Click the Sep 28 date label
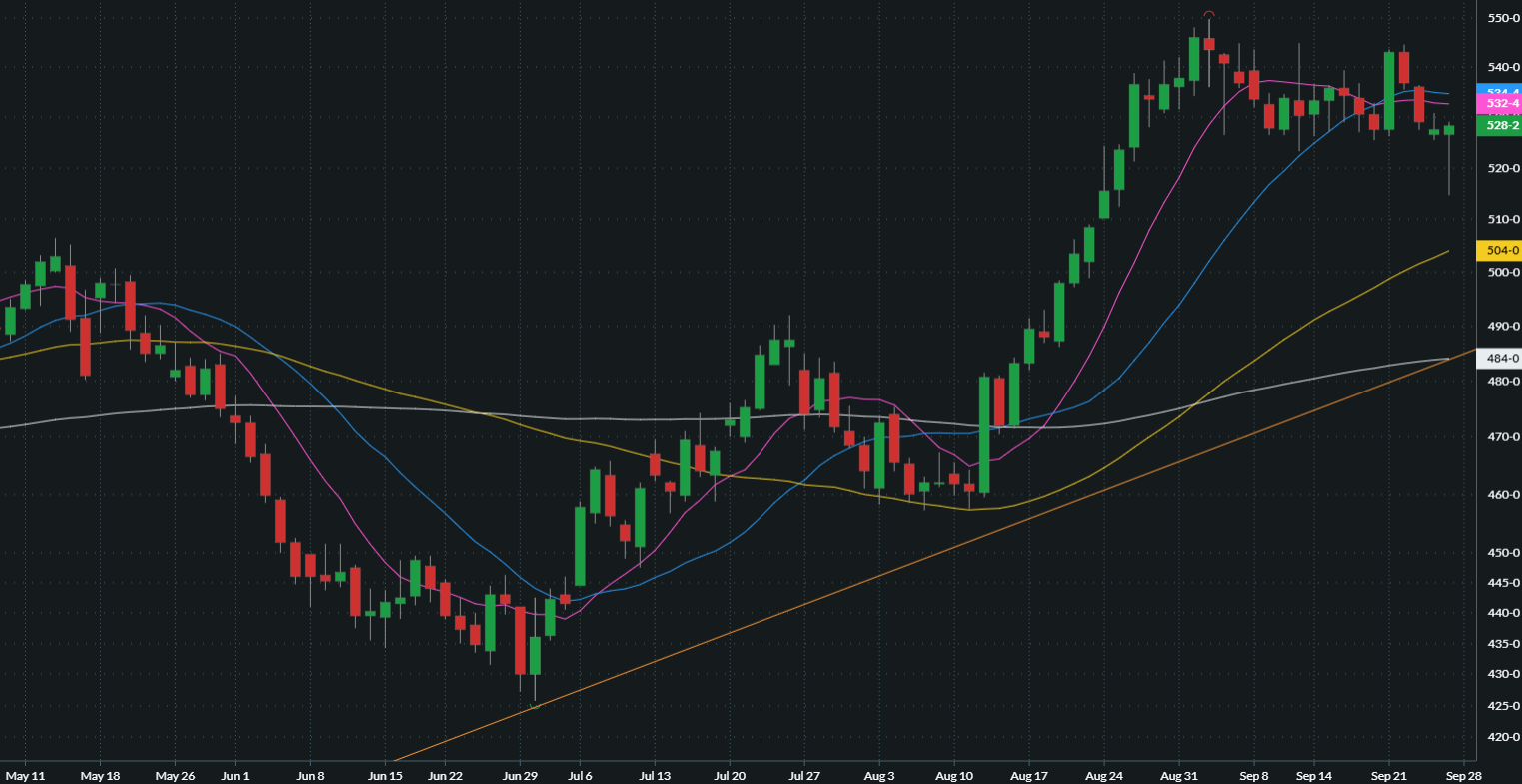This screenshot has height=784, width=1522. click(1463, 775)
